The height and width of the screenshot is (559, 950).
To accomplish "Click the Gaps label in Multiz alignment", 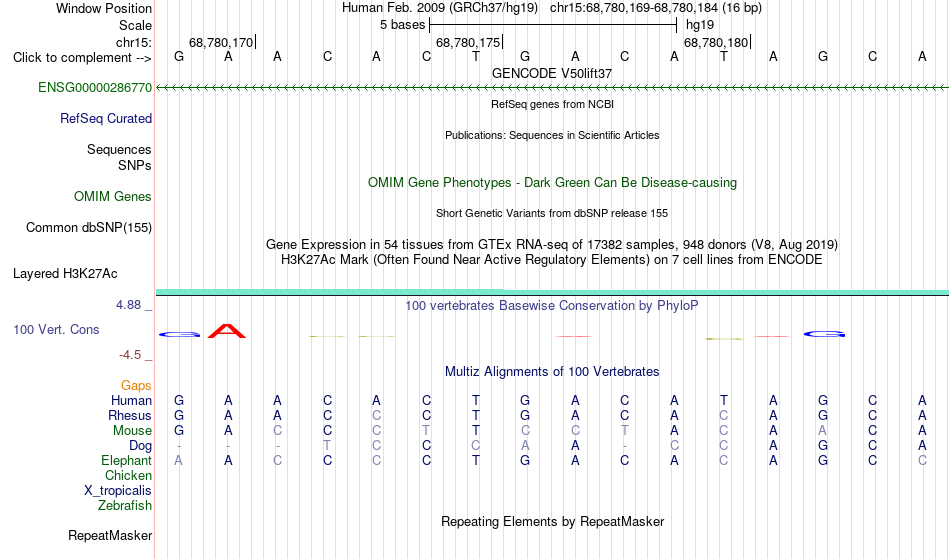I will (136, 386).
